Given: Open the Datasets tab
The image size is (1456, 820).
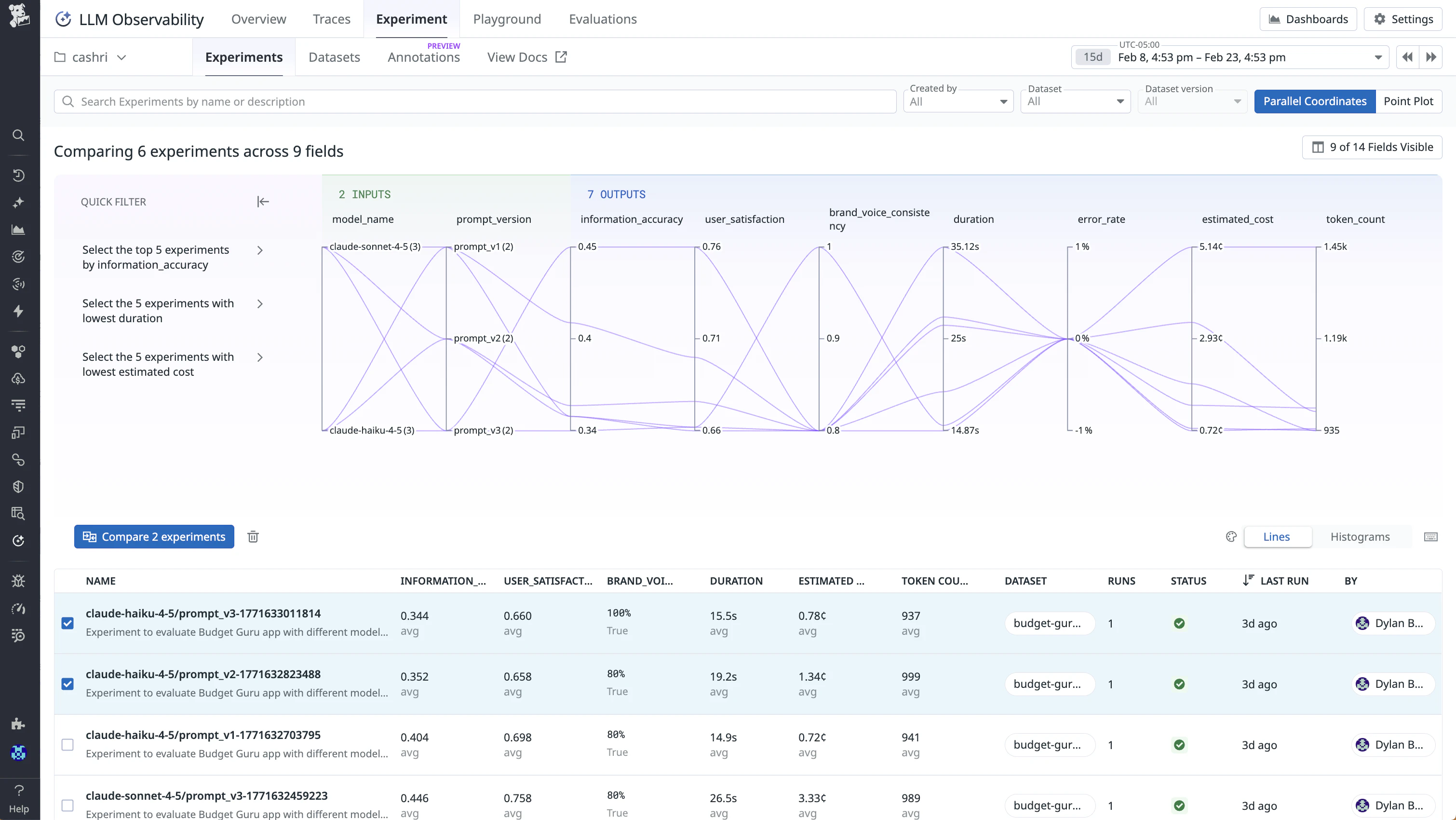Looking at the screenshot, I should coord(334,56).
